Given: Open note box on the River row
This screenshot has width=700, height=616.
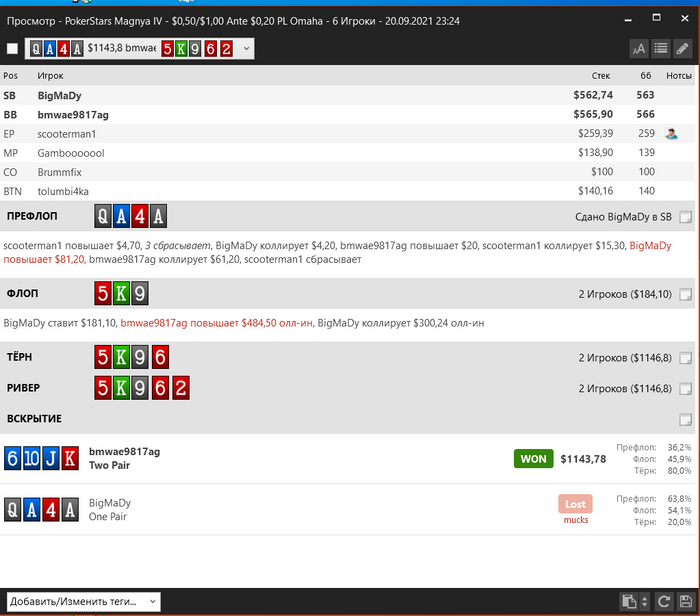Looking at the screenshot, I should tap(685, 389).
